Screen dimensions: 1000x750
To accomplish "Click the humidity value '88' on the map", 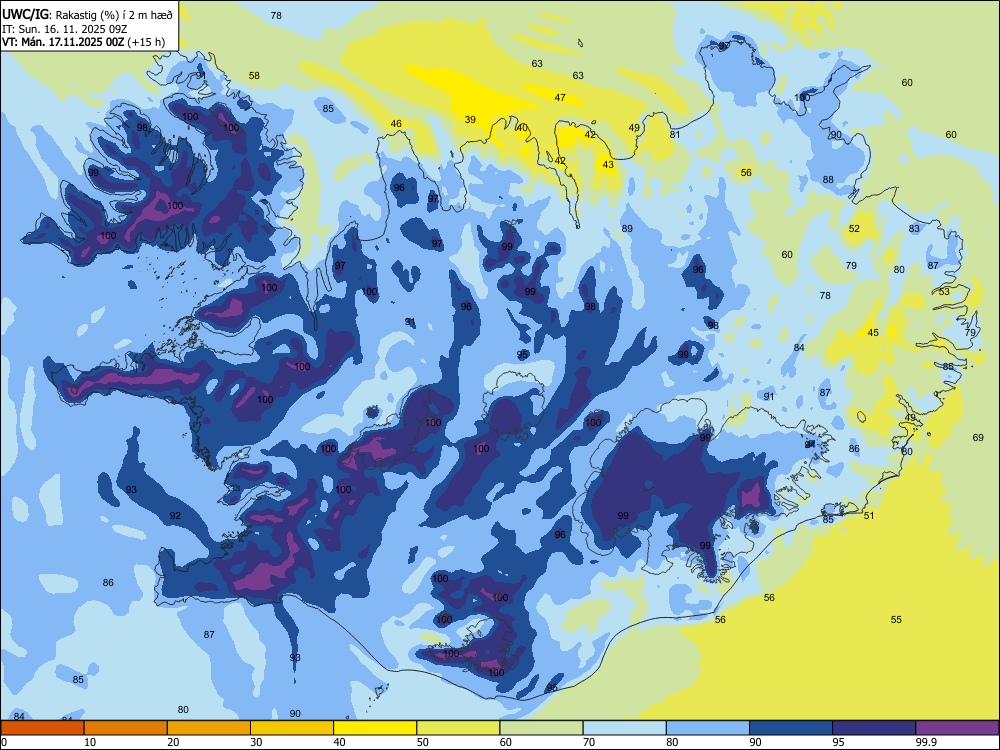I will 828,180.
